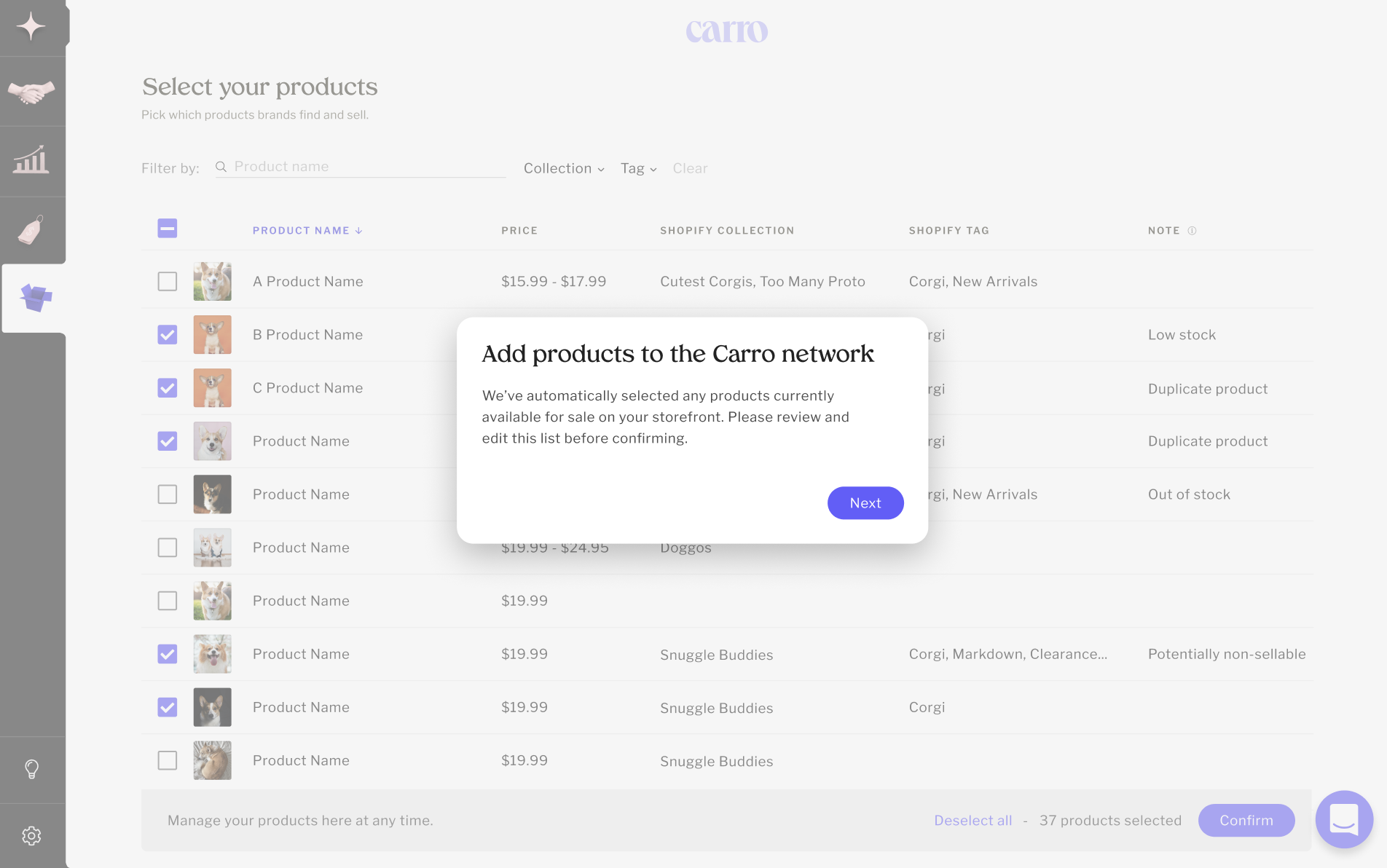The image size is (1387, 868).
Task: Open the Tag filter dropdown
Action: pos(638,168)
